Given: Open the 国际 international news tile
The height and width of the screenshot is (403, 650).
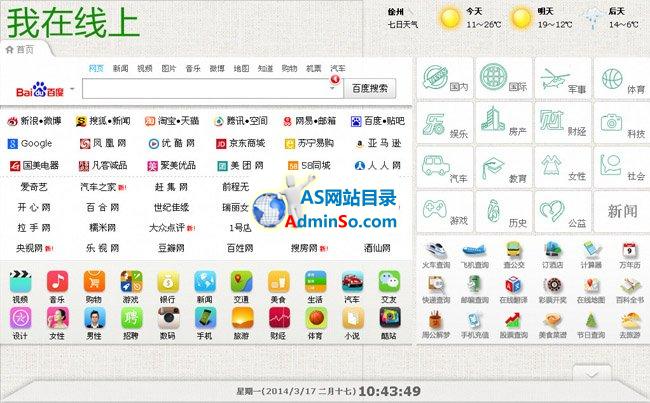Looking at the screenshot, I should coord(504,78).
